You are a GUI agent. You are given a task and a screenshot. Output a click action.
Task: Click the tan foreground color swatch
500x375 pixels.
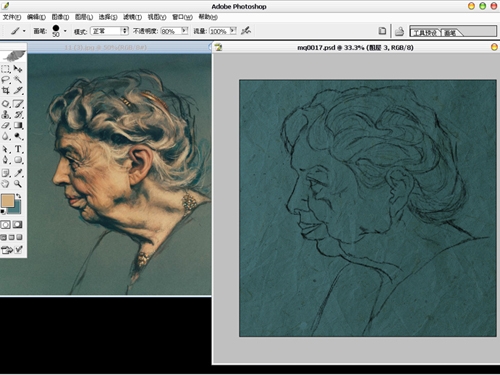[x=8, y=201]
